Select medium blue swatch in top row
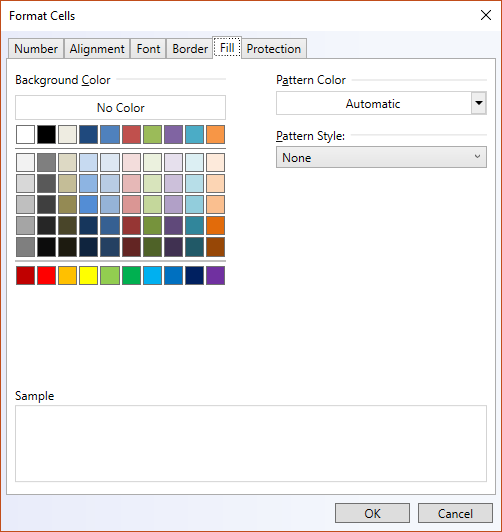This screenshot has width=502, height=532. tap(110, 134)
